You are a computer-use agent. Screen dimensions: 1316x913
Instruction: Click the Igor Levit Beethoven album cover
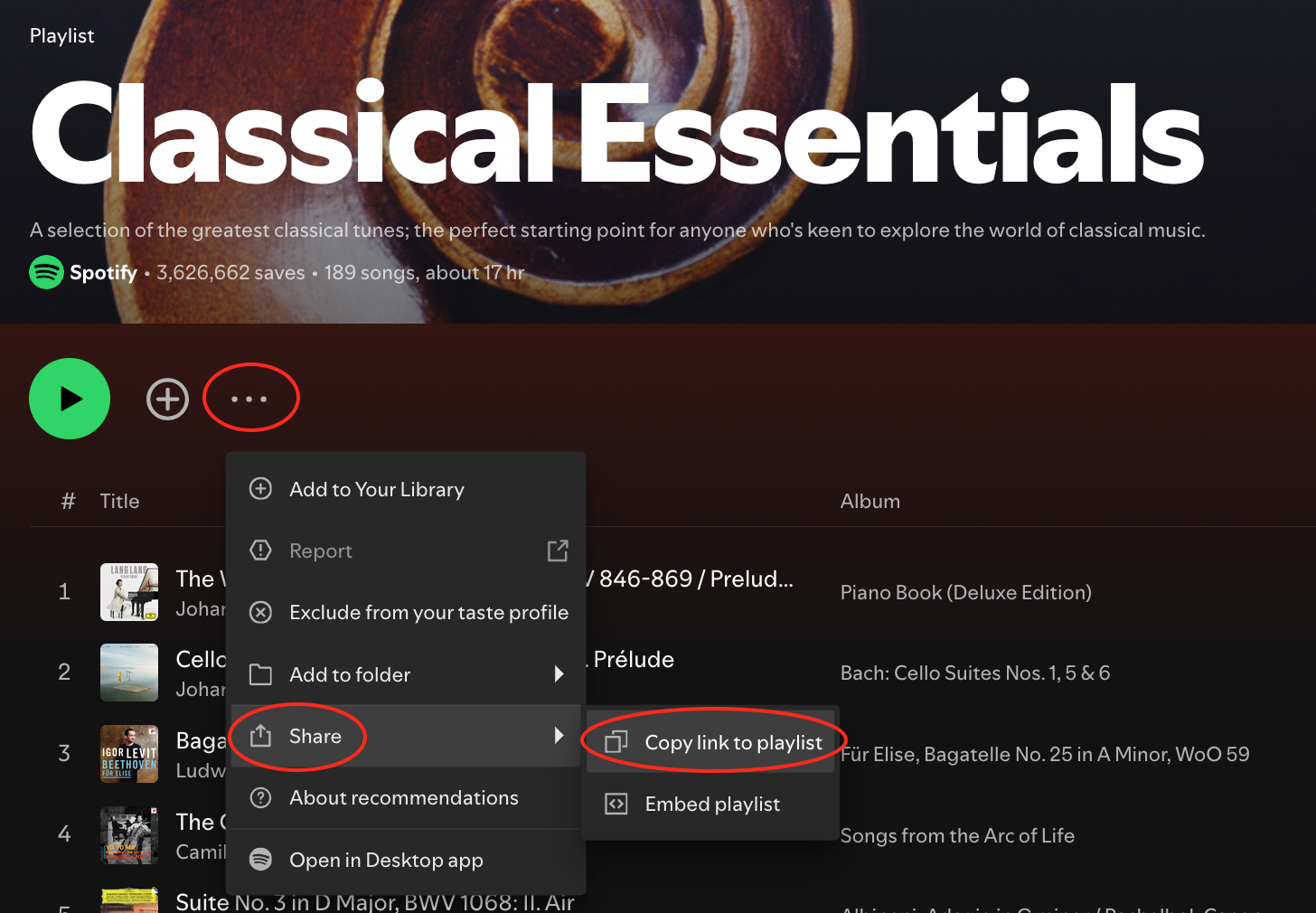(129, 754)
